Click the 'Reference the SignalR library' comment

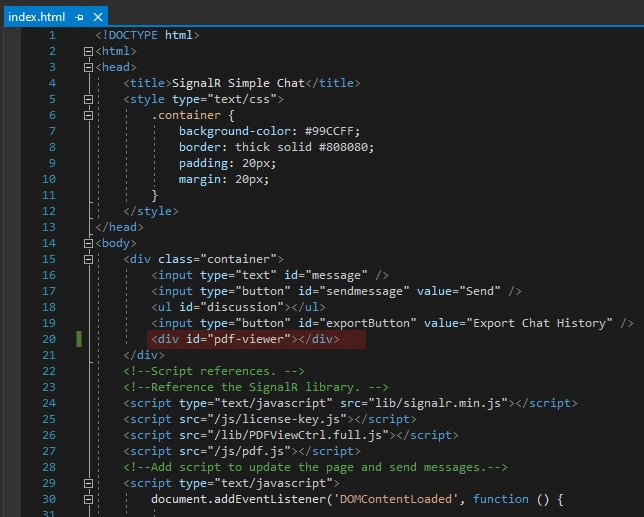coord(256,387)
